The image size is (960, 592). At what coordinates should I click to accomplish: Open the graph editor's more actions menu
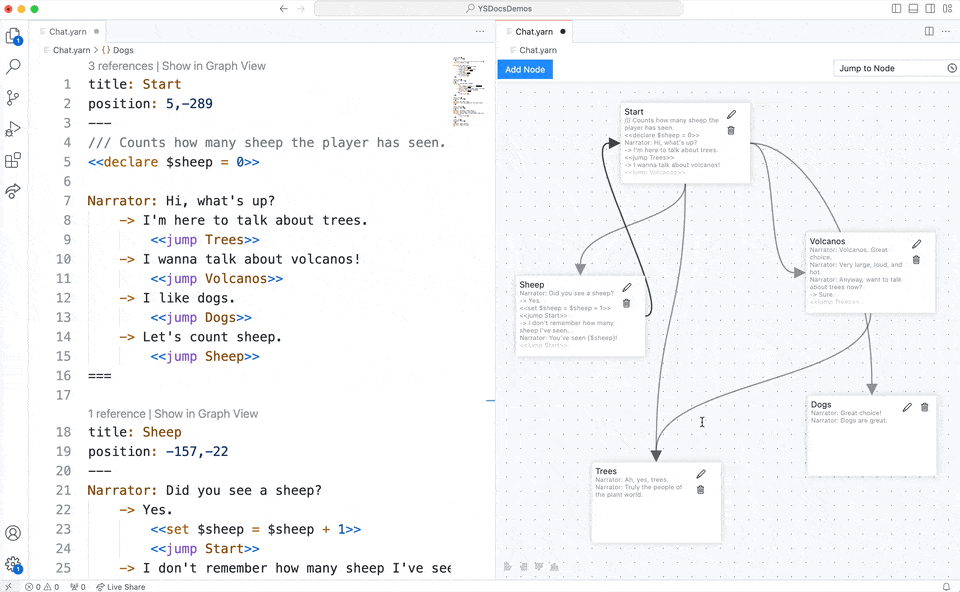tap(946, 31)
